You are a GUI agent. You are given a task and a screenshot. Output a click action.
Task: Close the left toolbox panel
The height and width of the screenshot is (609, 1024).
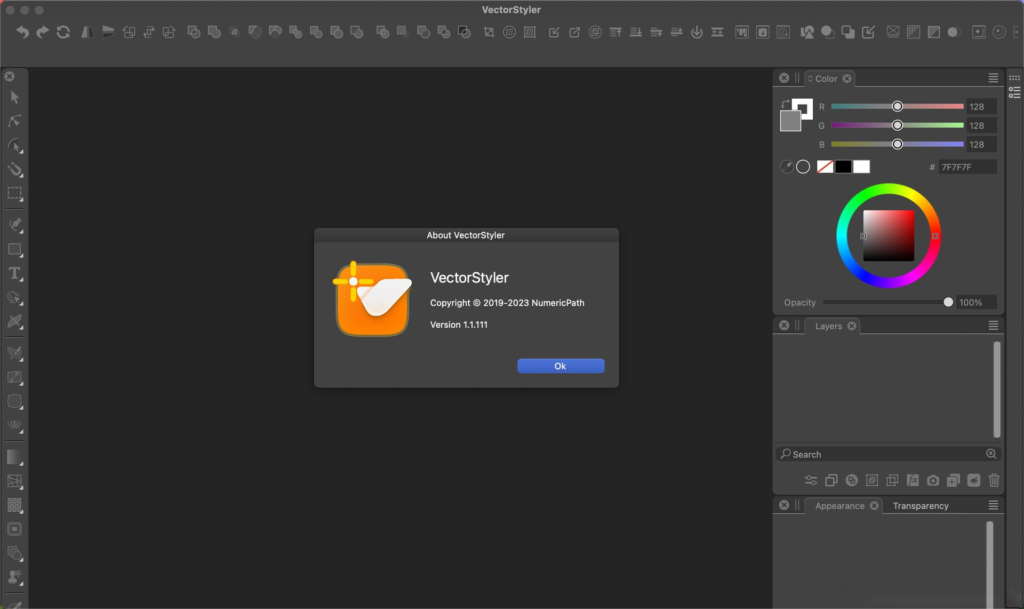(10, 76)
